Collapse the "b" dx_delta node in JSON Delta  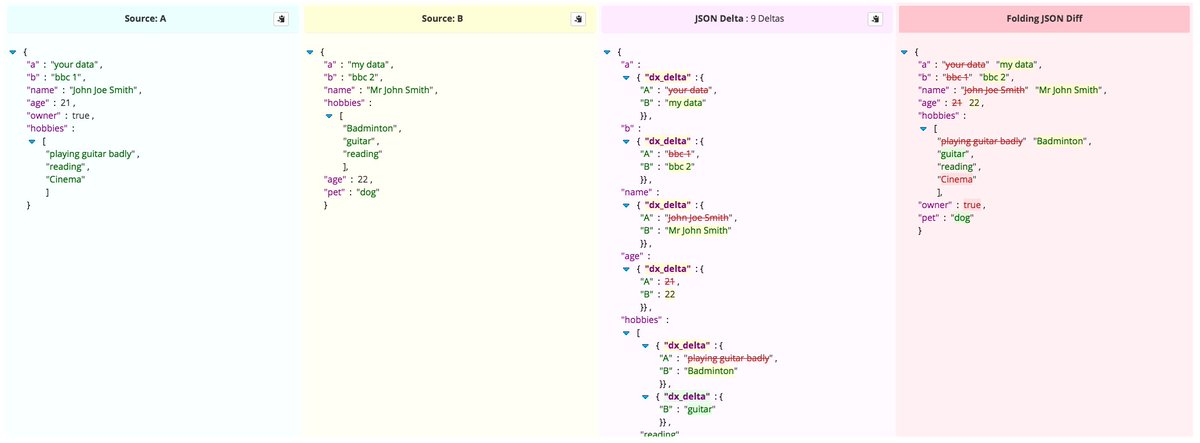coord(626,141)
